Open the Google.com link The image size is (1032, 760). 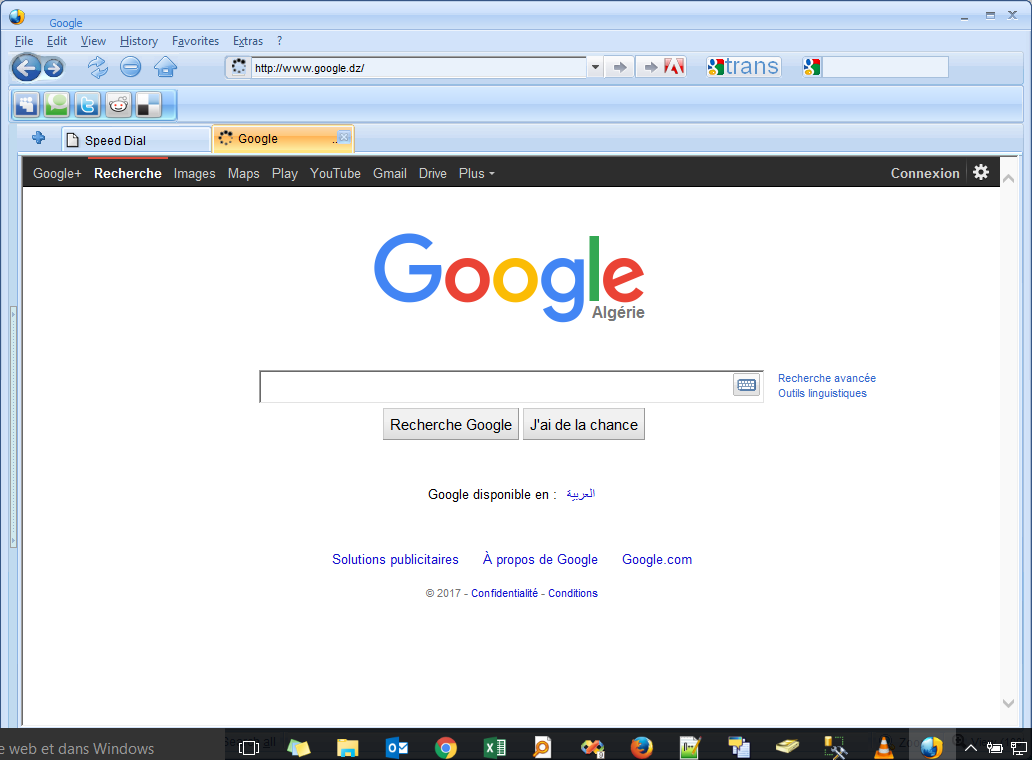click(x=657, y=559)
